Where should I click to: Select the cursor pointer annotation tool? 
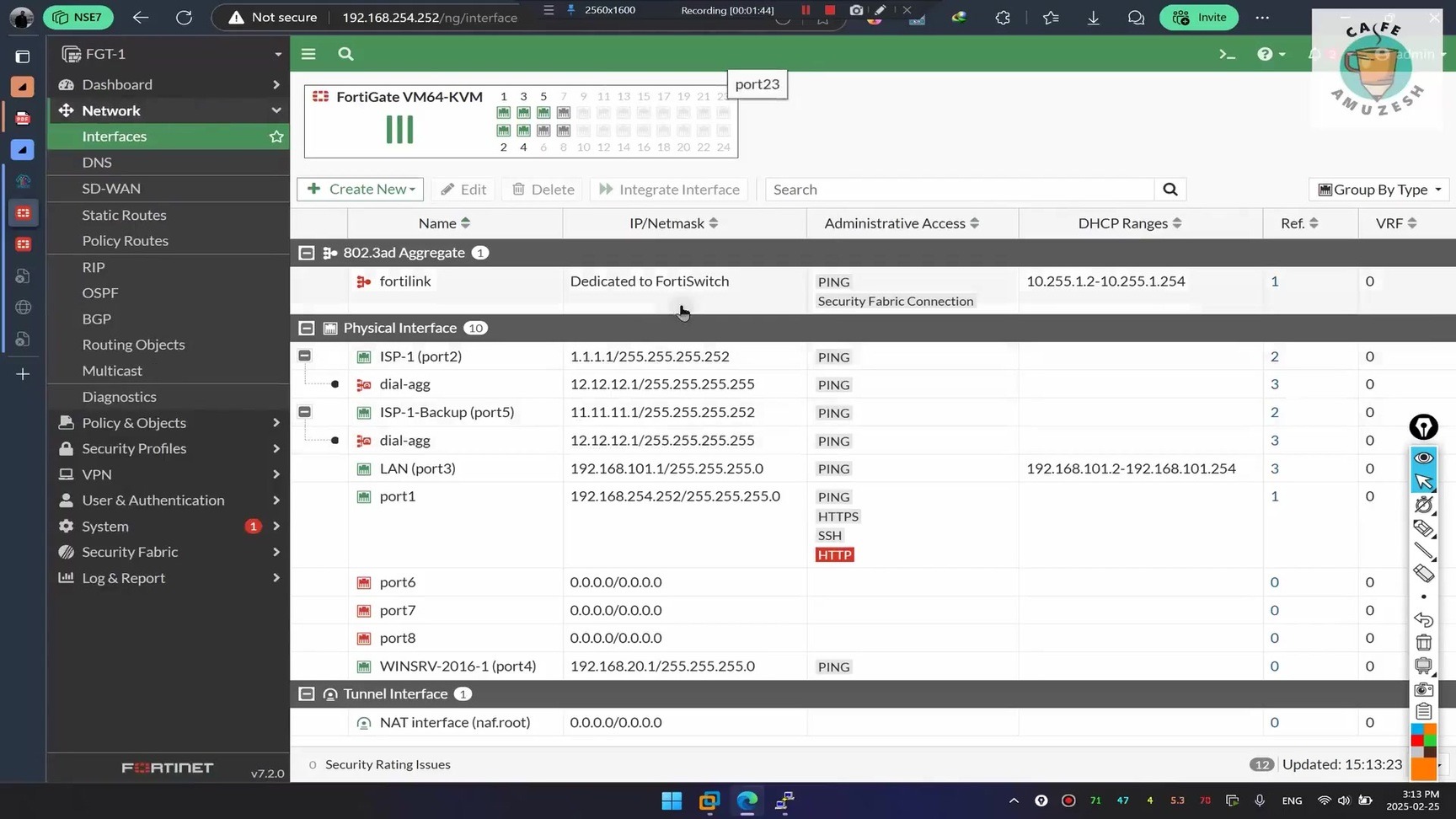point(1423,481)
